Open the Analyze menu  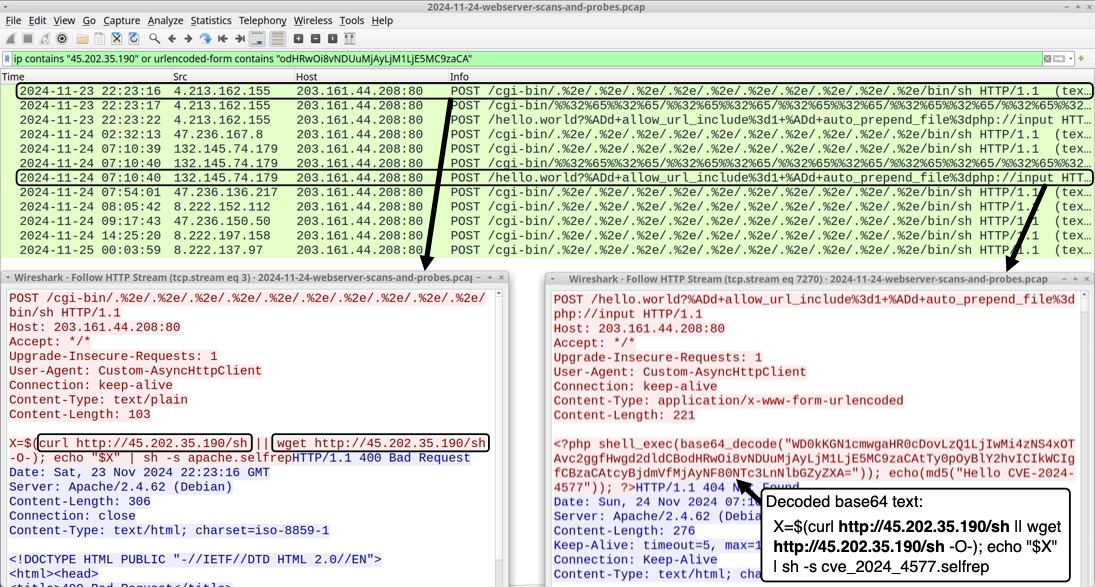166,21
